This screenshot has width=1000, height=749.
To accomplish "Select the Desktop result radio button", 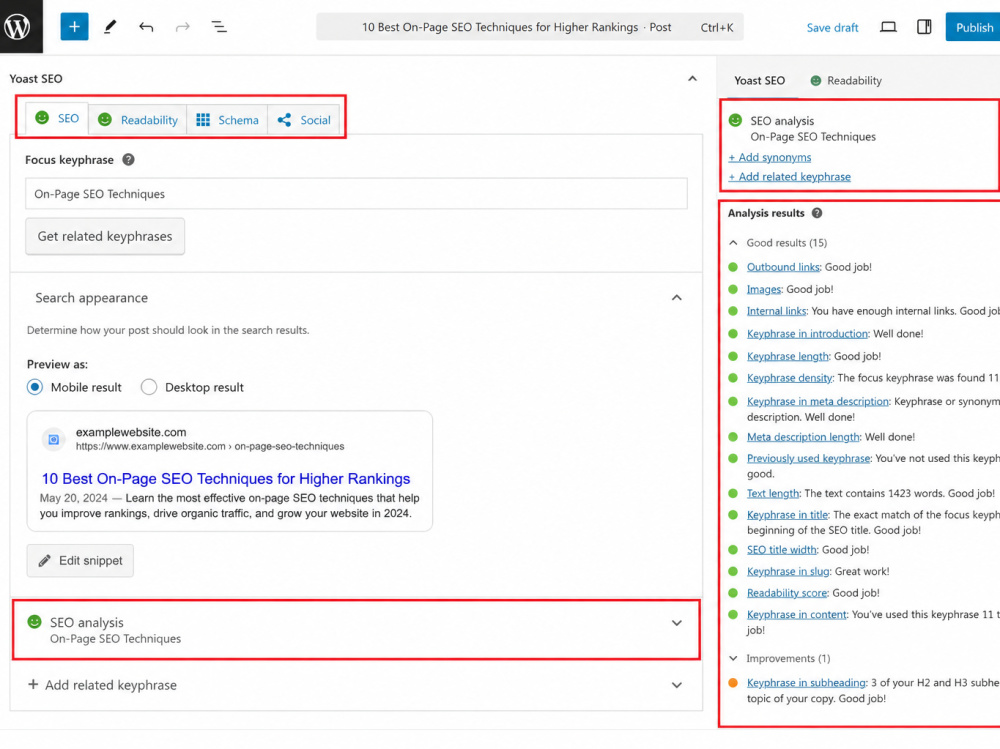I will (149, 387).
